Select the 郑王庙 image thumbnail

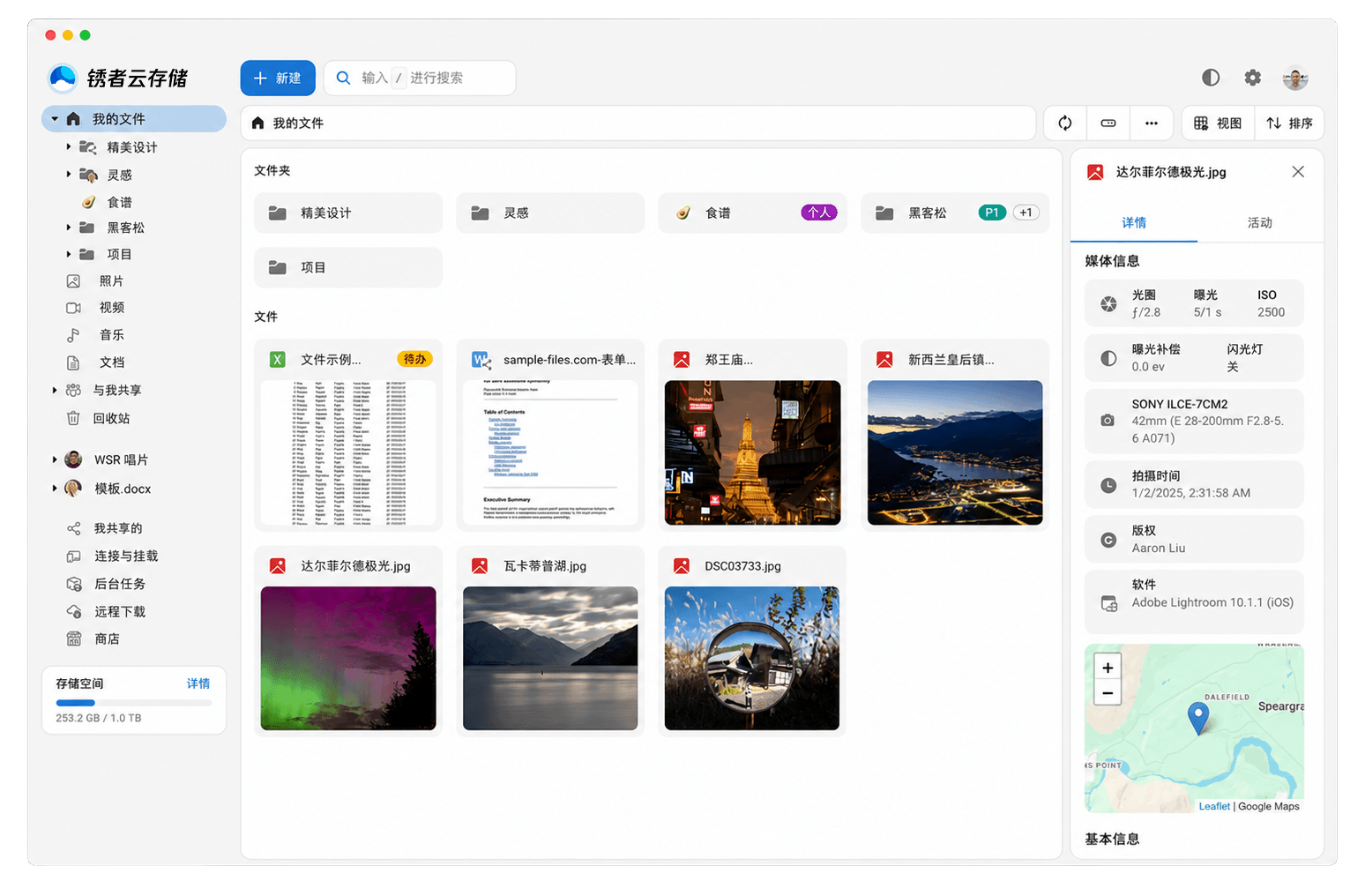coord(752,452)
